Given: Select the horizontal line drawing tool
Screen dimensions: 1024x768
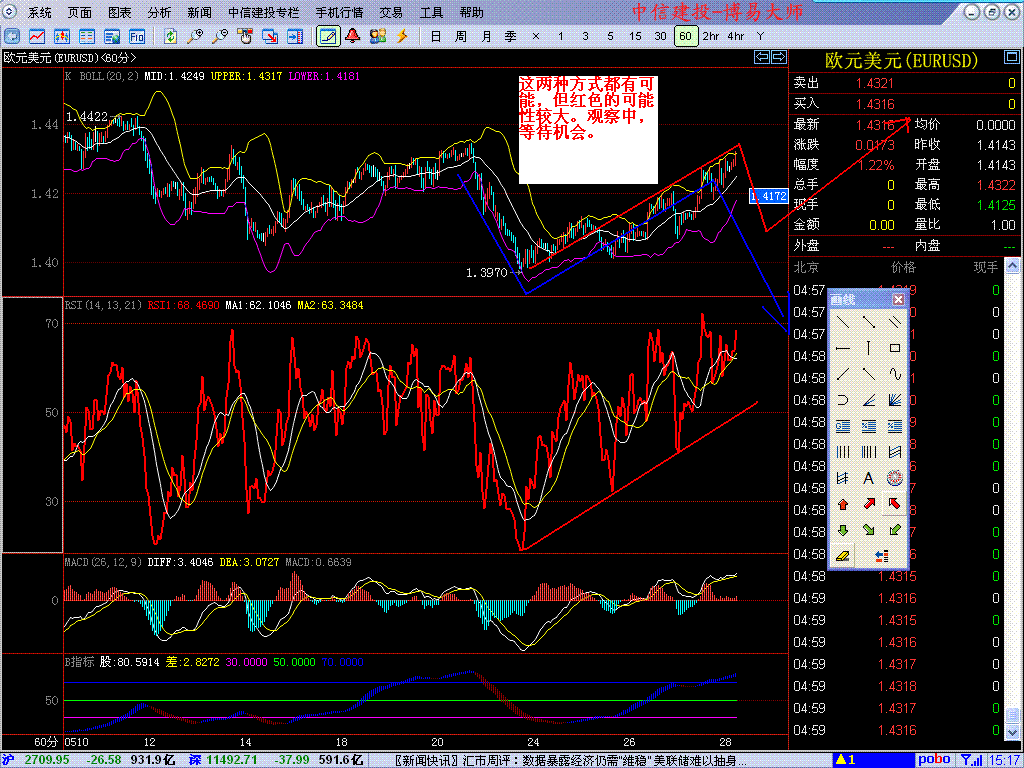Looking at the screenshot, I should (x=843, y=348).
